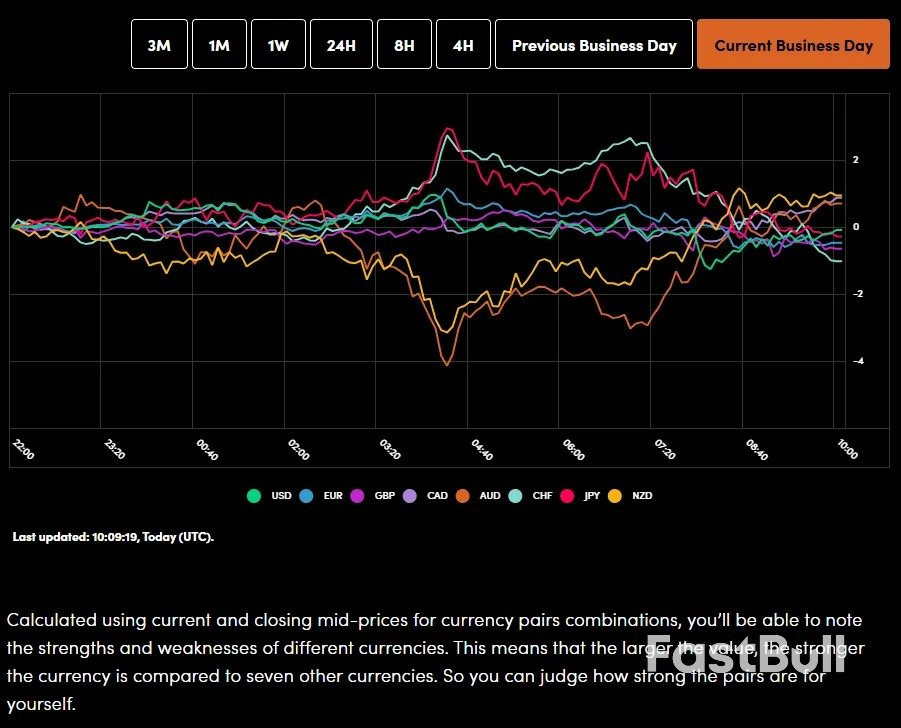Image resolution: width=901 pixels, height=728 pixels.
Task: Click the 10:00 end time label
Action: tap(845, 450)
